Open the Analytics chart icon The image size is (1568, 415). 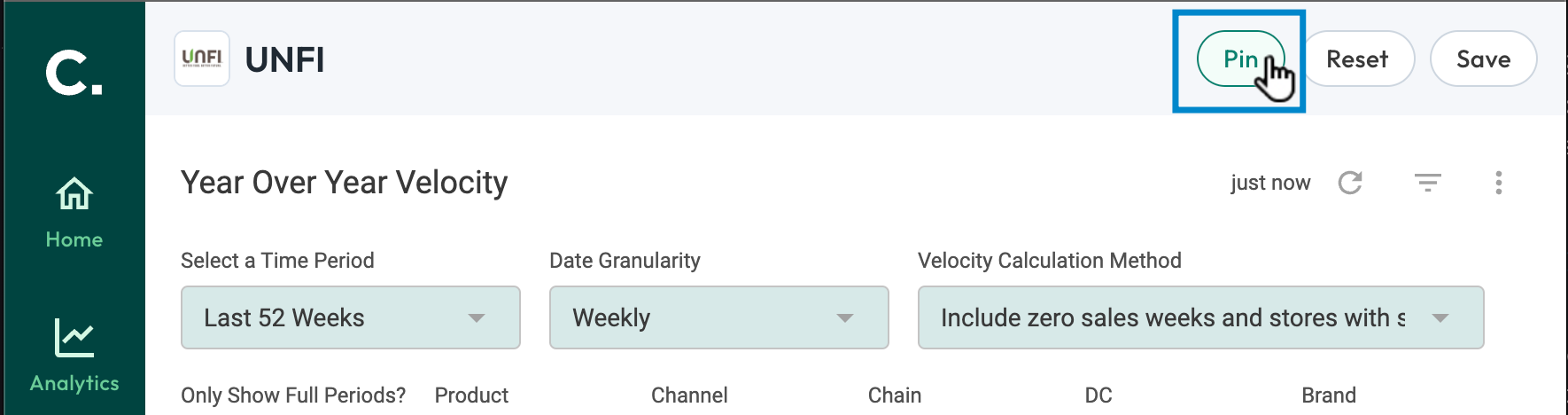[x=74, y=338]
